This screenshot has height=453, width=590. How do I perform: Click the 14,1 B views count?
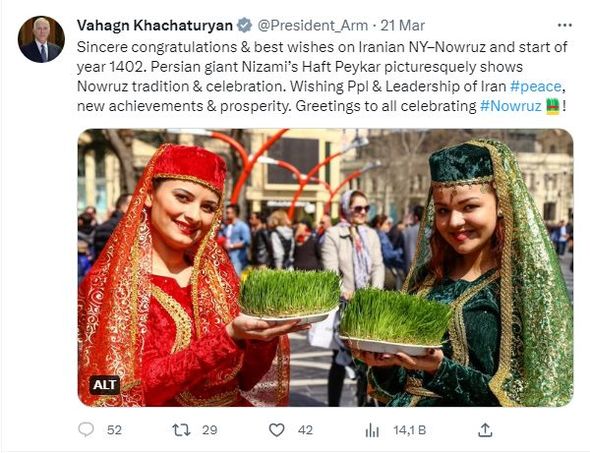point(409,430)
